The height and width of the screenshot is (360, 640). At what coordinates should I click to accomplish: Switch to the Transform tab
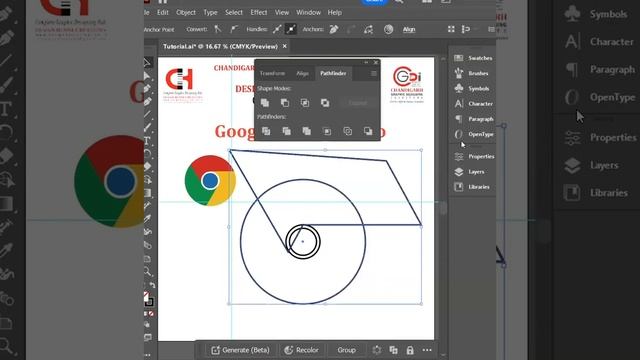[272, 73]
